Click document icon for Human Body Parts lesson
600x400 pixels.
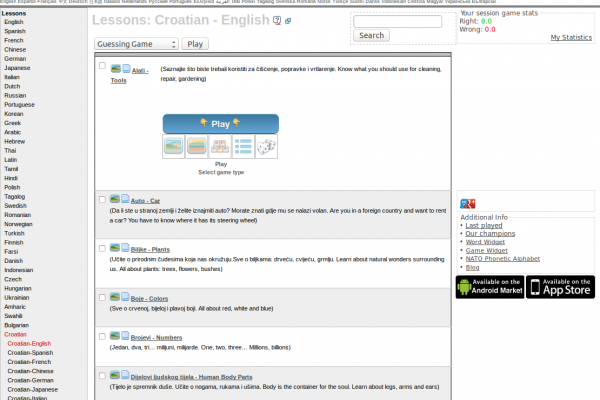tap(125, 375)
